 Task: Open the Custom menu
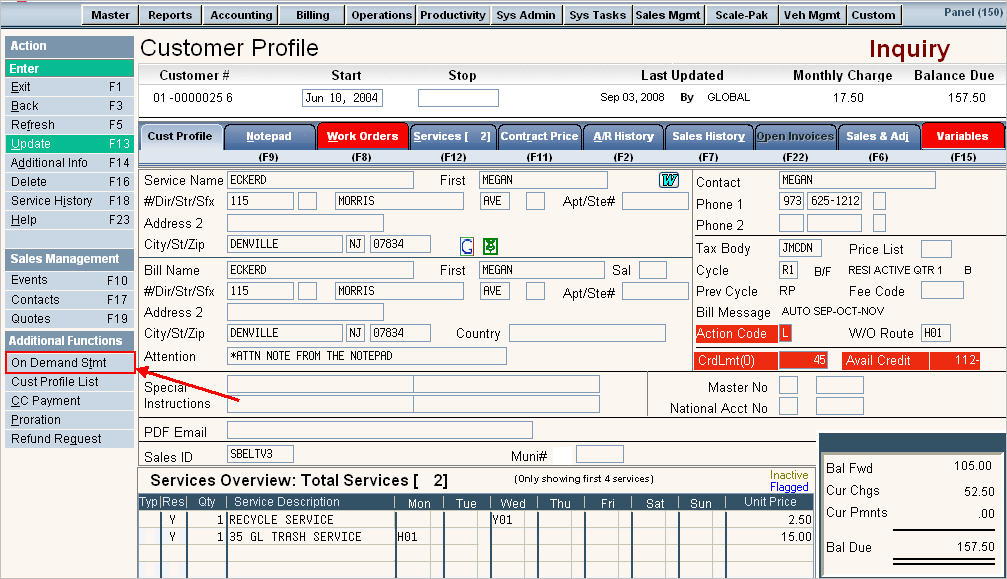[873, 15]
